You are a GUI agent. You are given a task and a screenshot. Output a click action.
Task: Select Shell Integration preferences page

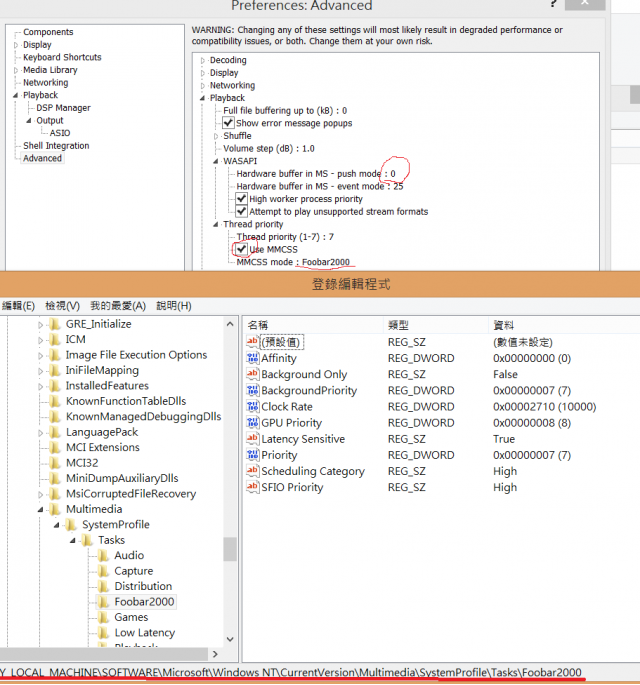coord(56,145)
